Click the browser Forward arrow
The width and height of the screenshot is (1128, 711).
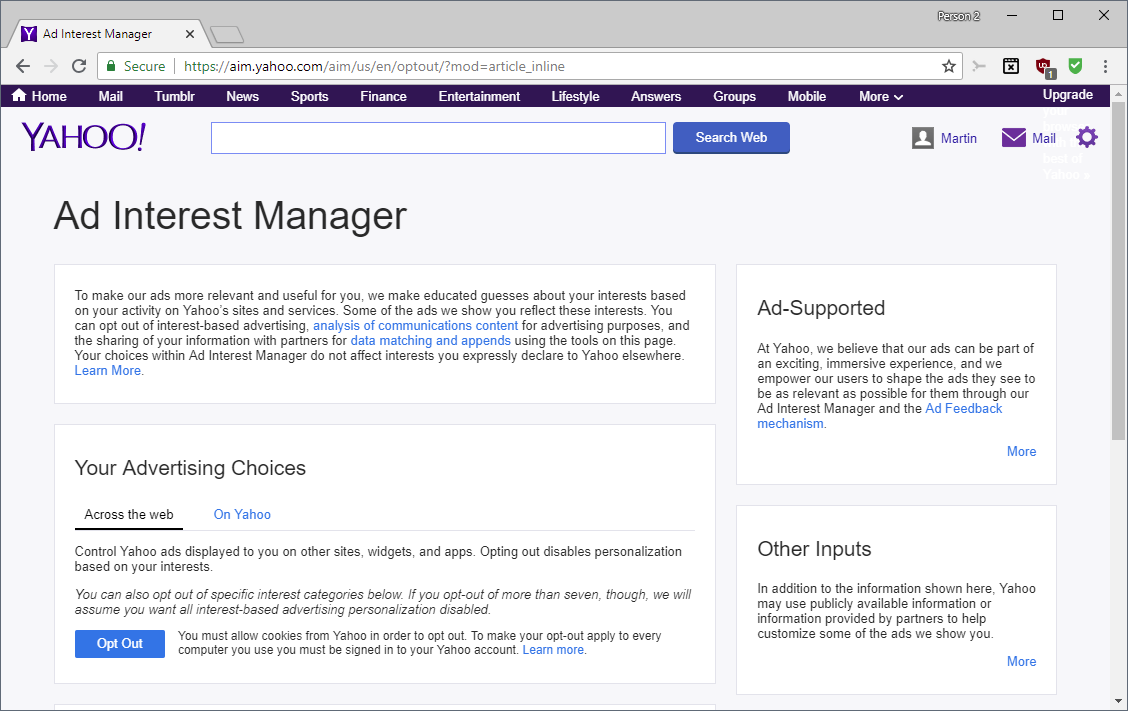tap(51, 66)
